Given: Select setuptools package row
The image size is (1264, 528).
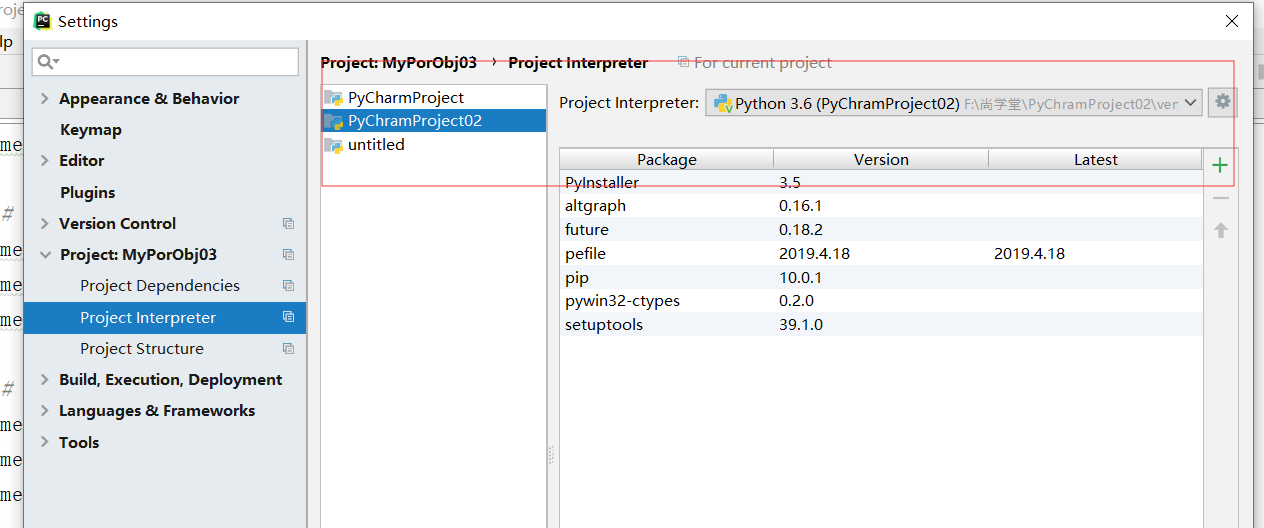Looking at the screenshot, I should 881,325.
